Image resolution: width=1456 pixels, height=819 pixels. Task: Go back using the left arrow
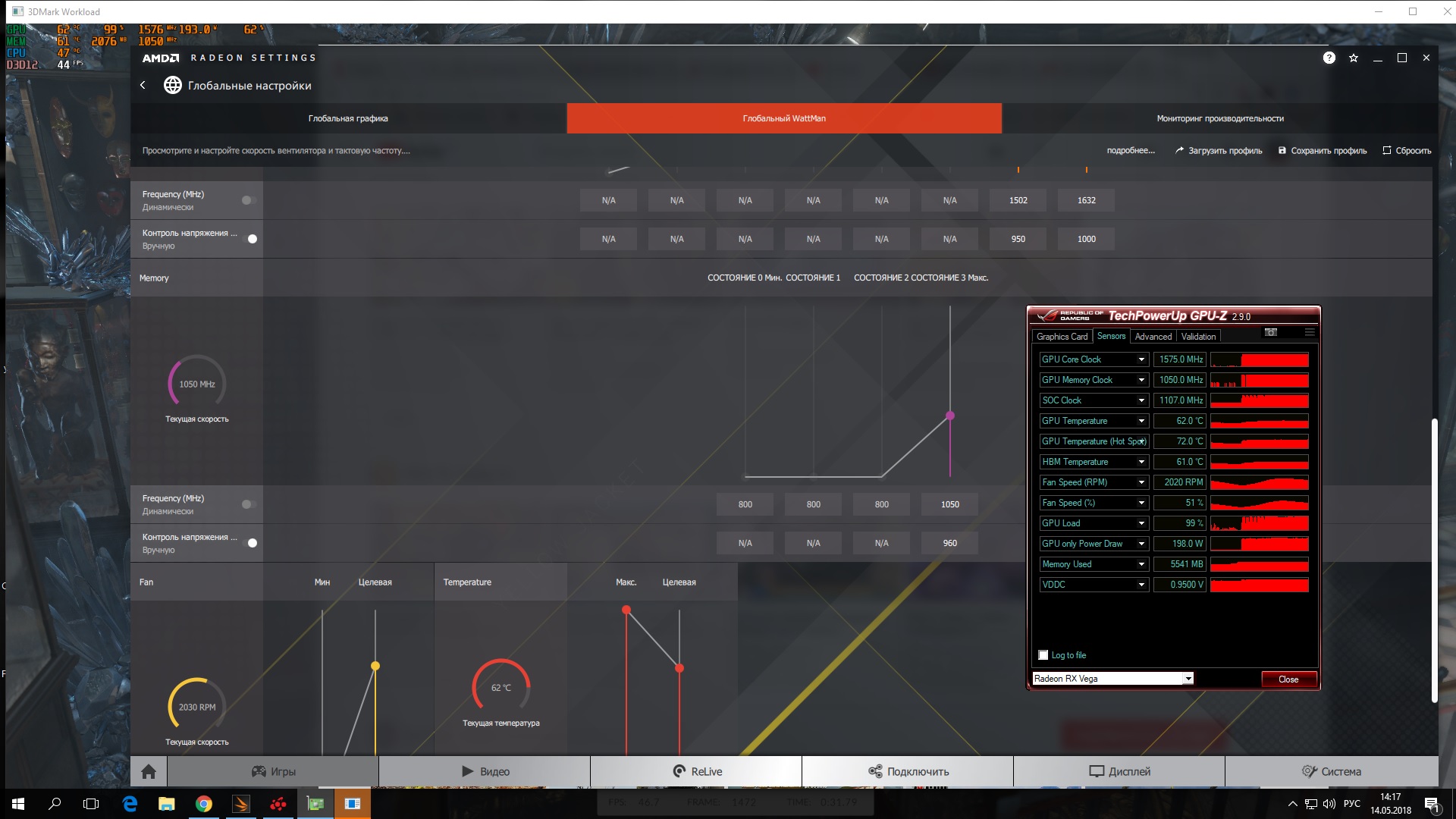(143, 85)
